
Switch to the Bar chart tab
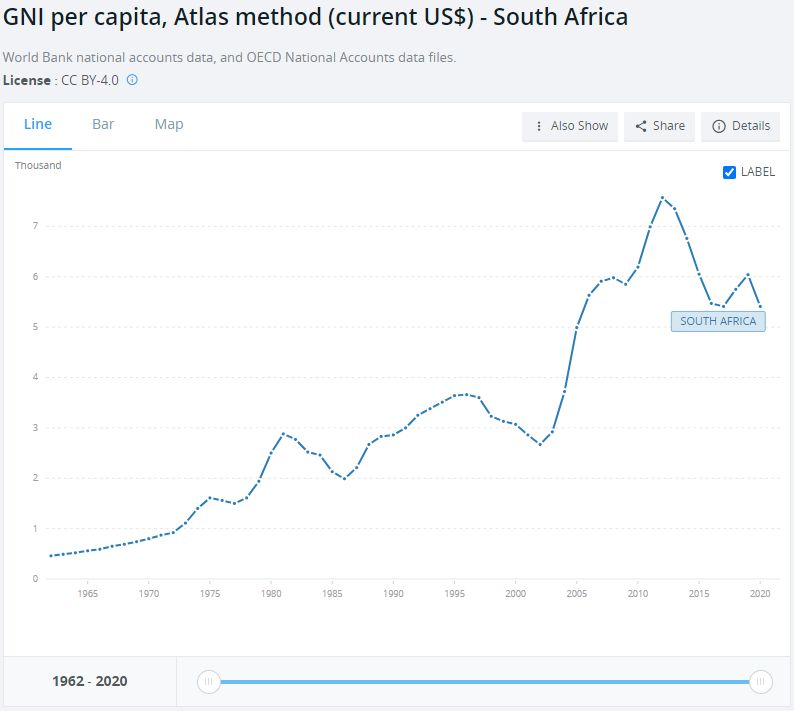coord(103,124)
